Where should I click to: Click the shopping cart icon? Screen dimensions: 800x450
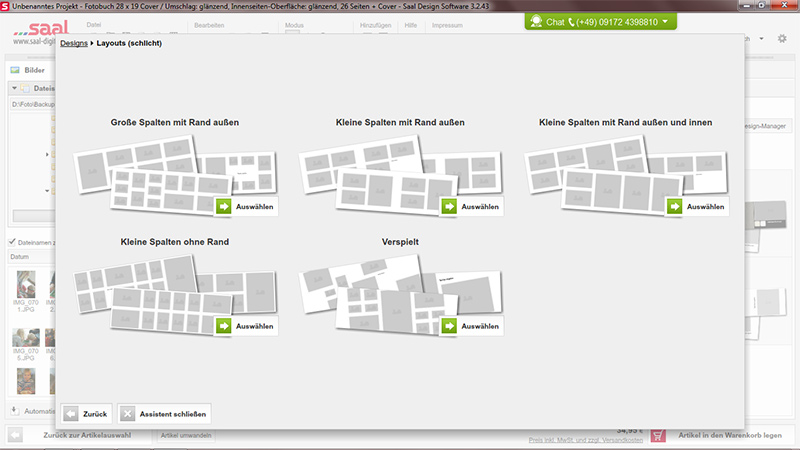(658, 435)
